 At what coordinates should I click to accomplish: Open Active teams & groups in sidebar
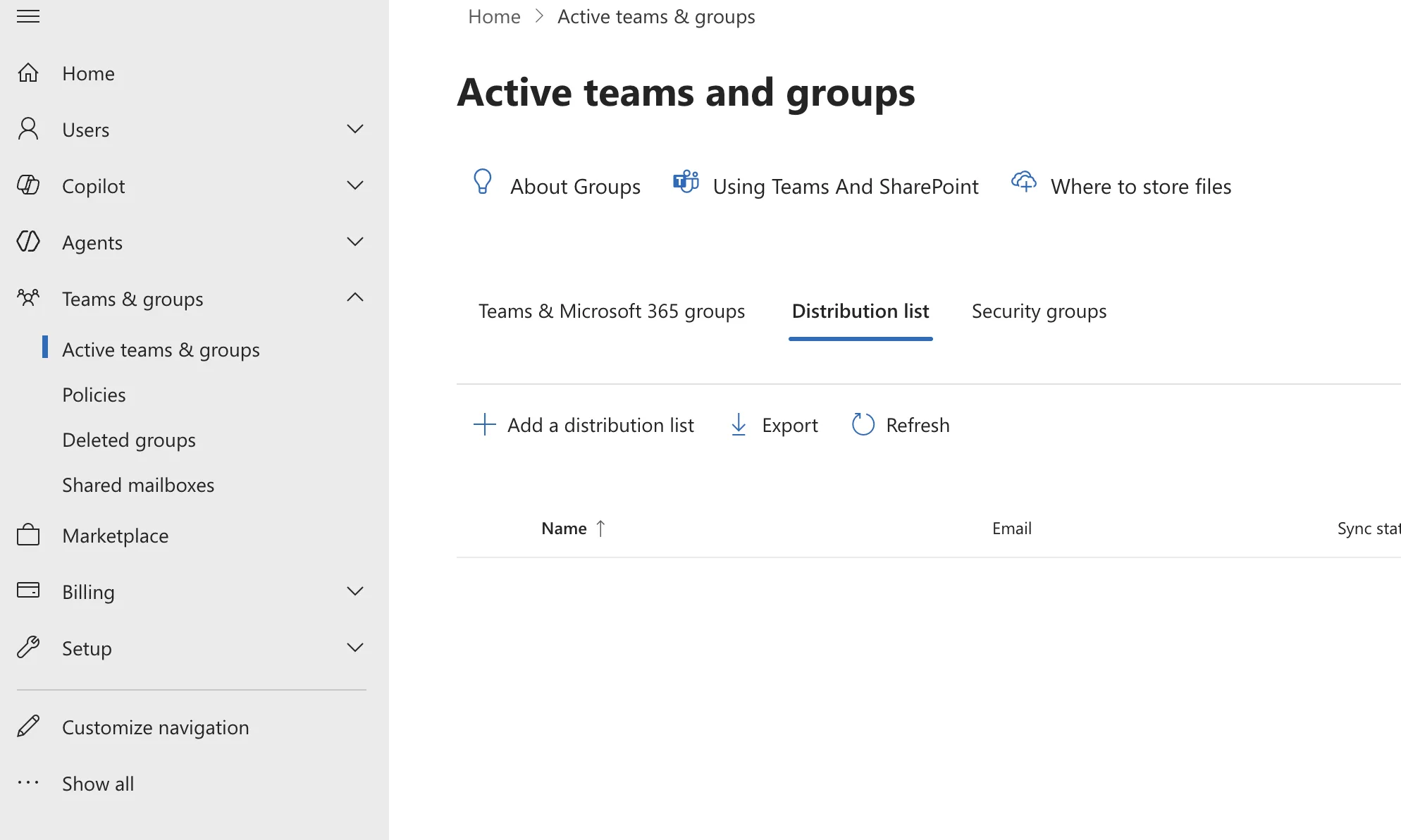[161, 350]
